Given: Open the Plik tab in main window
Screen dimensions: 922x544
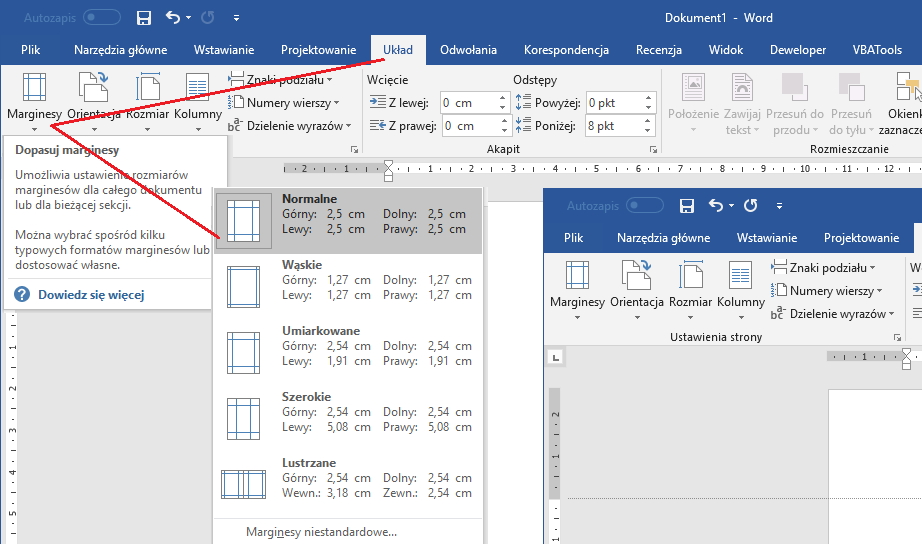Looking at the screenshot, I should (31, 50).
